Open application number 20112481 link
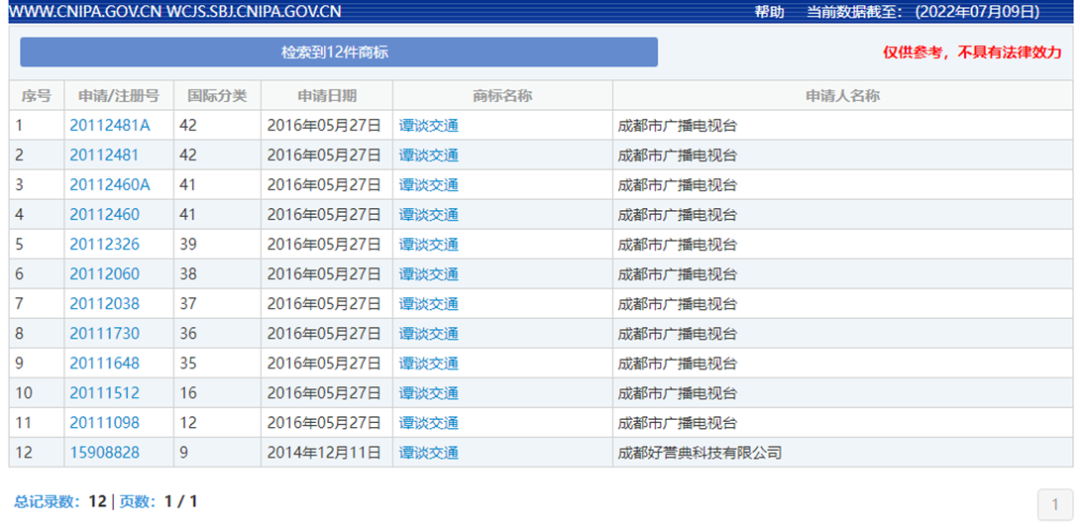The height and width of the screenshot is (527, 1080). coord(104,156)
